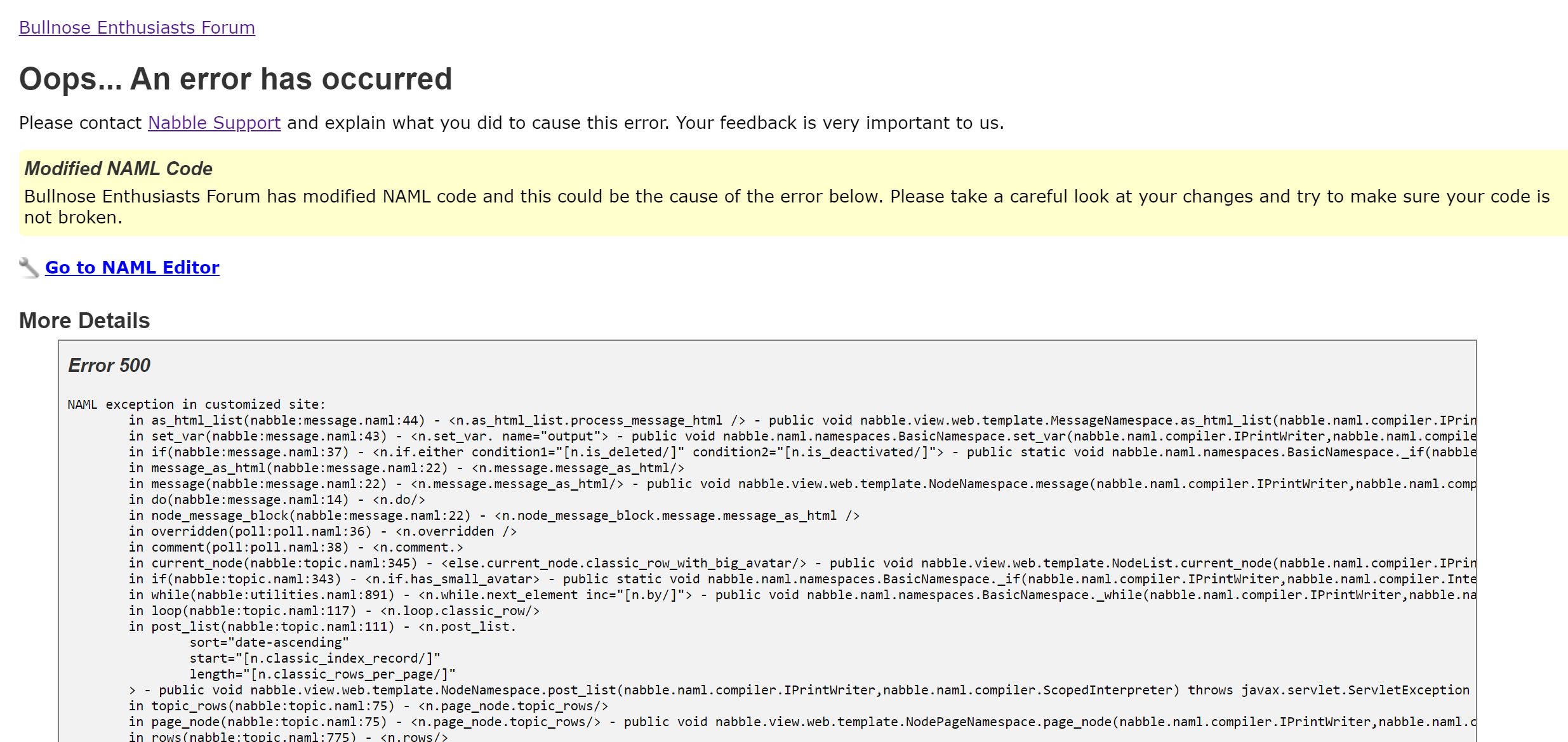Click the 'Oops... An error has occurred' heading
The height and width of the screenshot is (742, 1568).
236,79
